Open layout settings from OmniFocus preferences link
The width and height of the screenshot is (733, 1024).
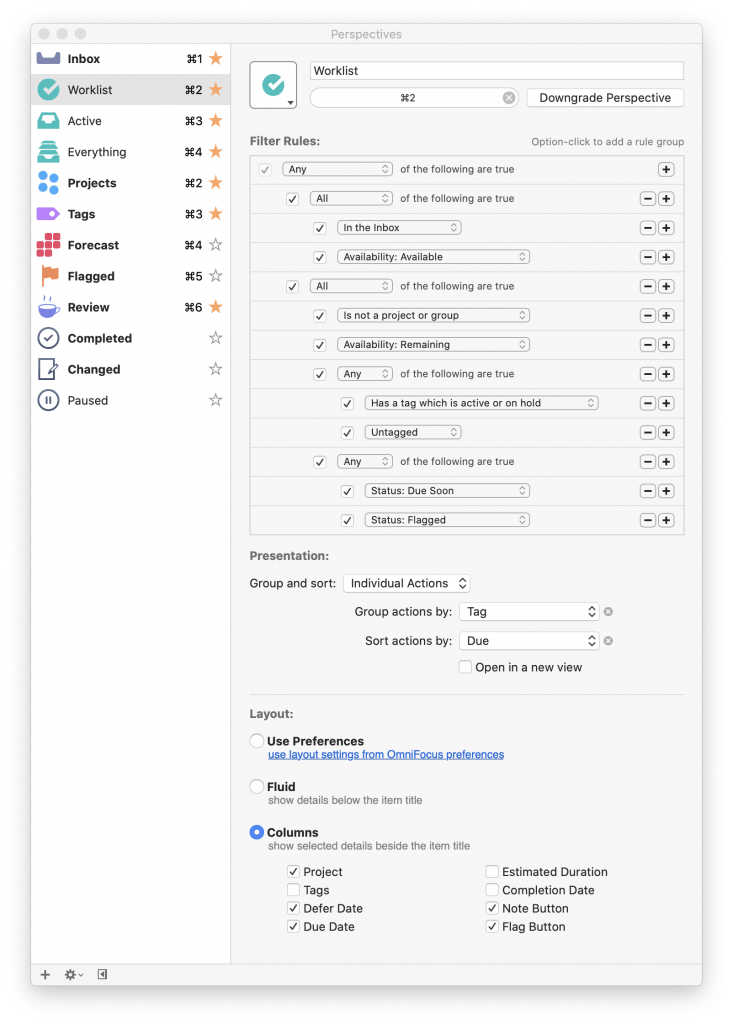point(386,754)
